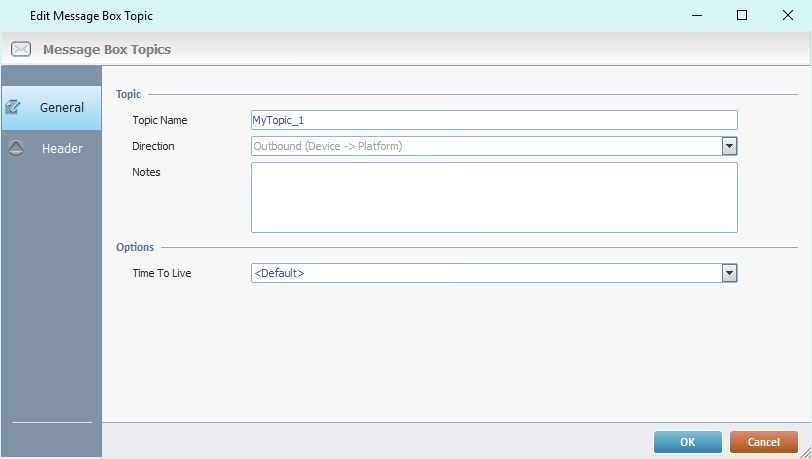Image resolution: width=812 pixels, height=459 pixels.
Task: Switch to the General tab label
Action: coord(61,107)
